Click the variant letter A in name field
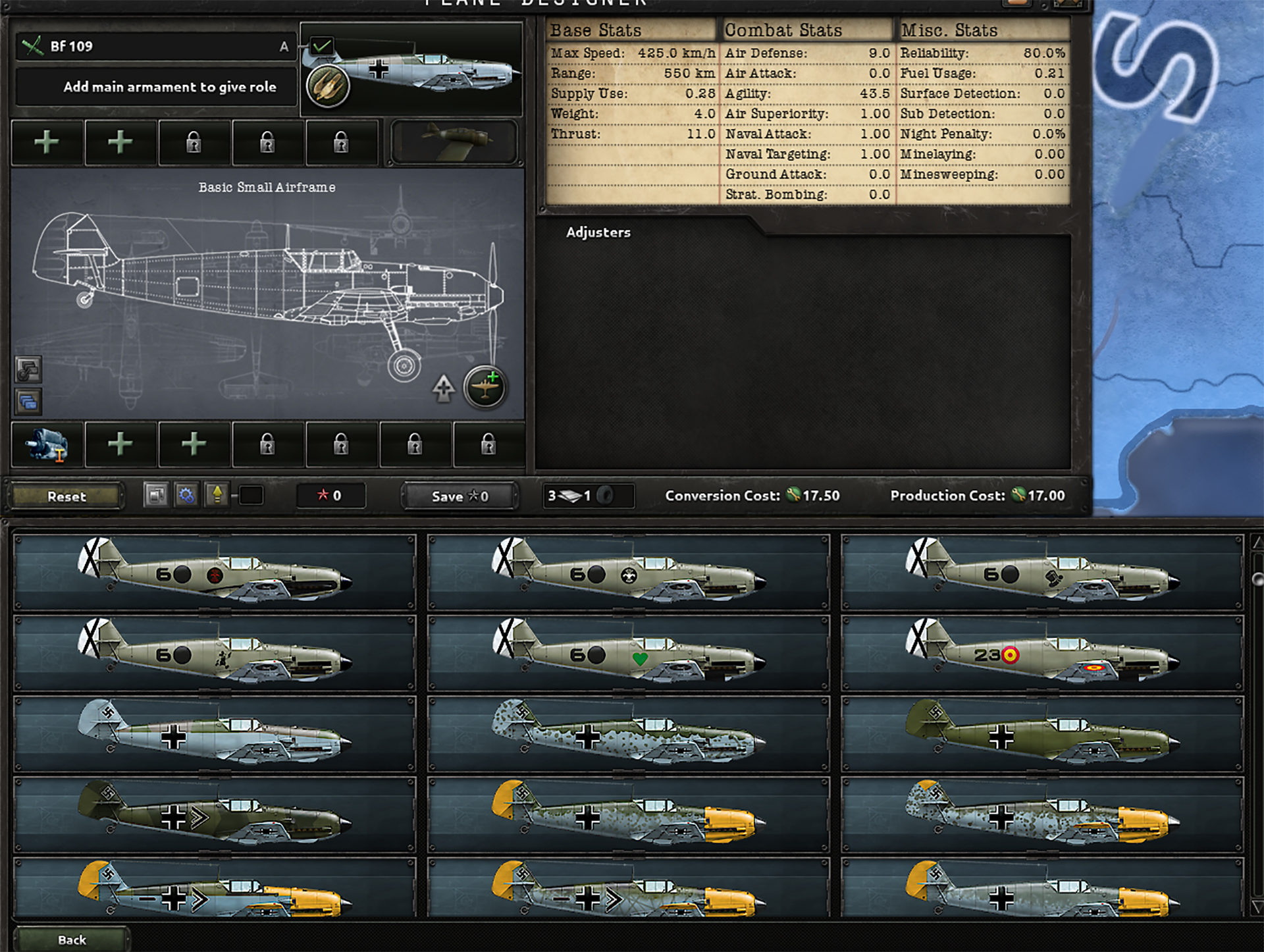This screenshot has height=952, width=1264. point(284,47)
